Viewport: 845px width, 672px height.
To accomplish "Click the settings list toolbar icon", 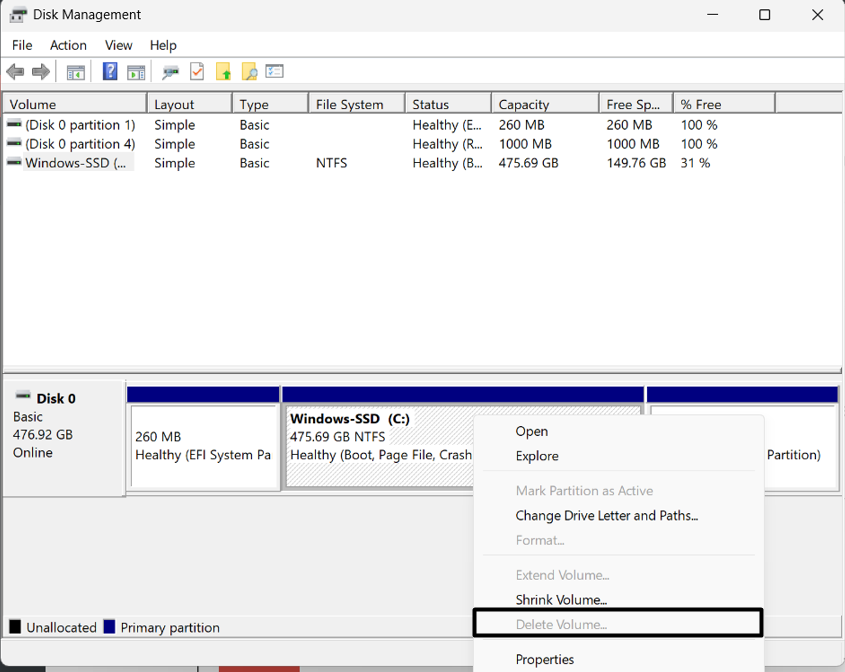I will tap(275, 72).
